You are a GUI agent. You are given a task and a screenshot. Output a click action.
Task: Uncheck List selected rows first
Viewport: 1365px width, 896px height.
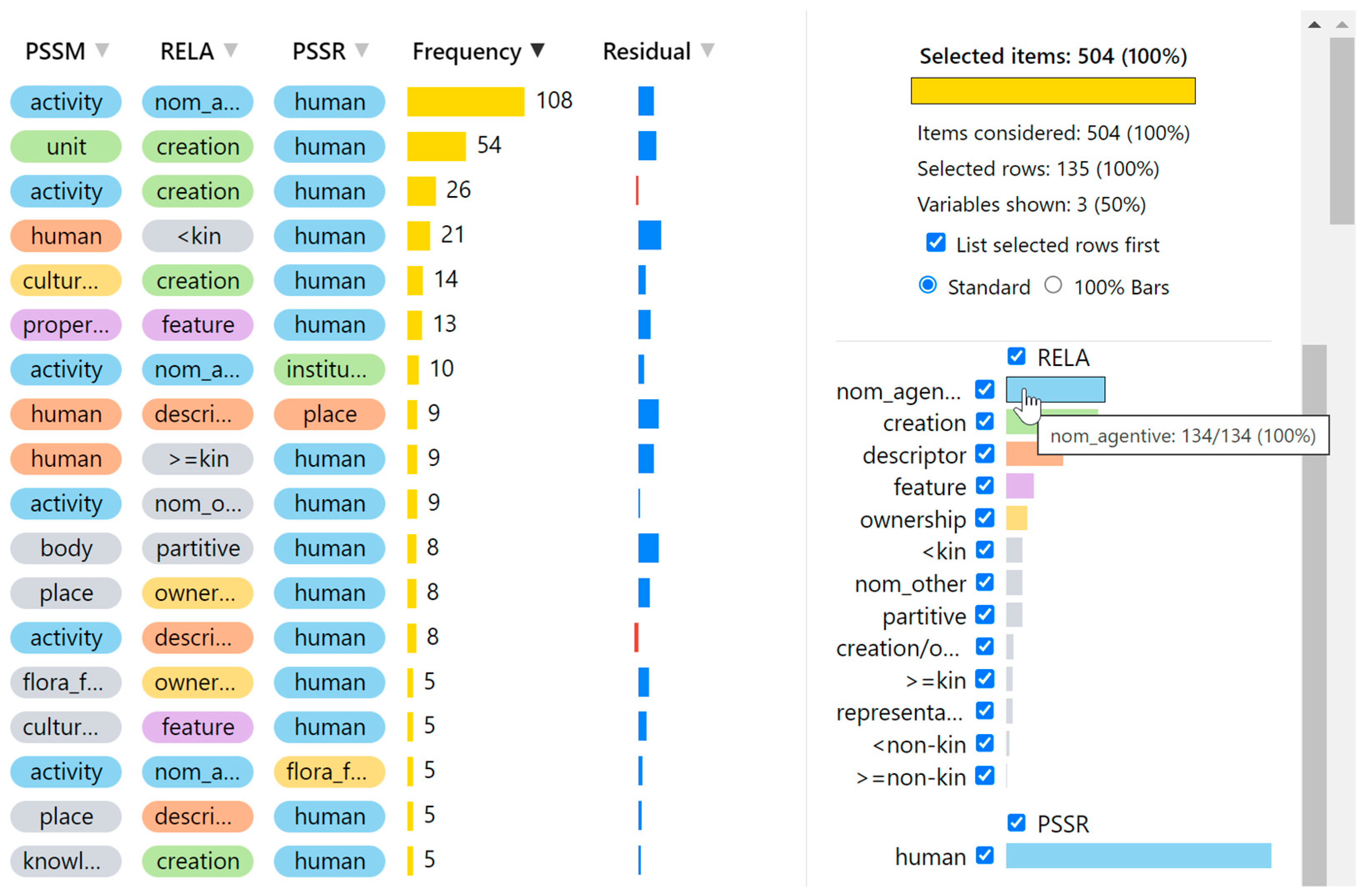pyautogui.click(x=936, y=242)
